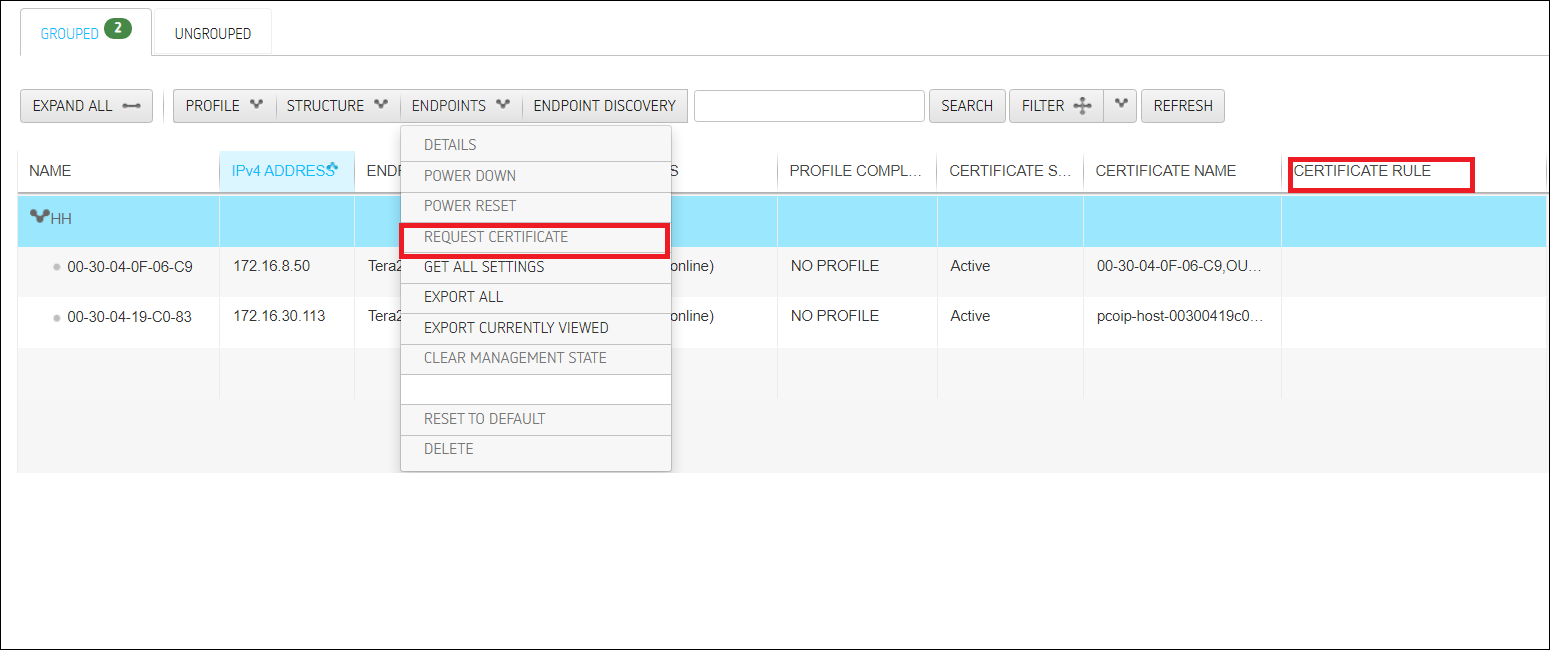Click the CERTIFICATE S... column header
The image size is (1550, 650).
[1010, 171]
